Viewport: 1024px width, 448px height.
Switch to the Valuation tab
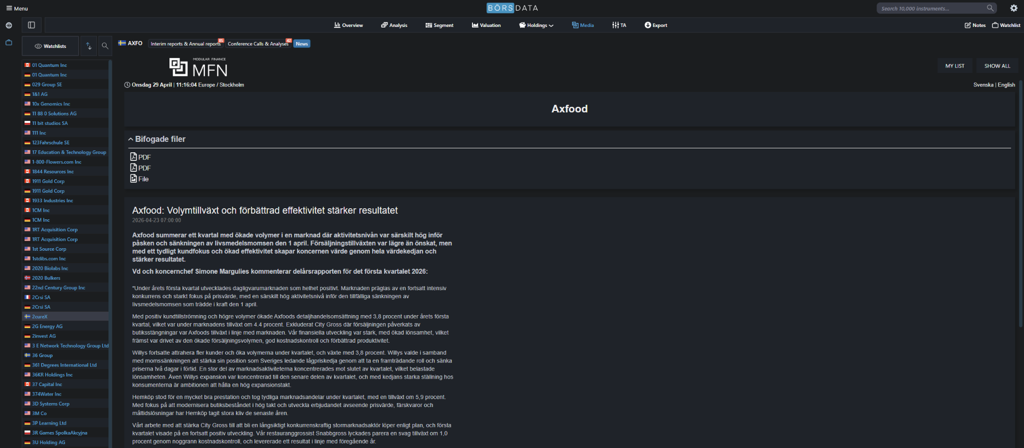tap(486, 25)
